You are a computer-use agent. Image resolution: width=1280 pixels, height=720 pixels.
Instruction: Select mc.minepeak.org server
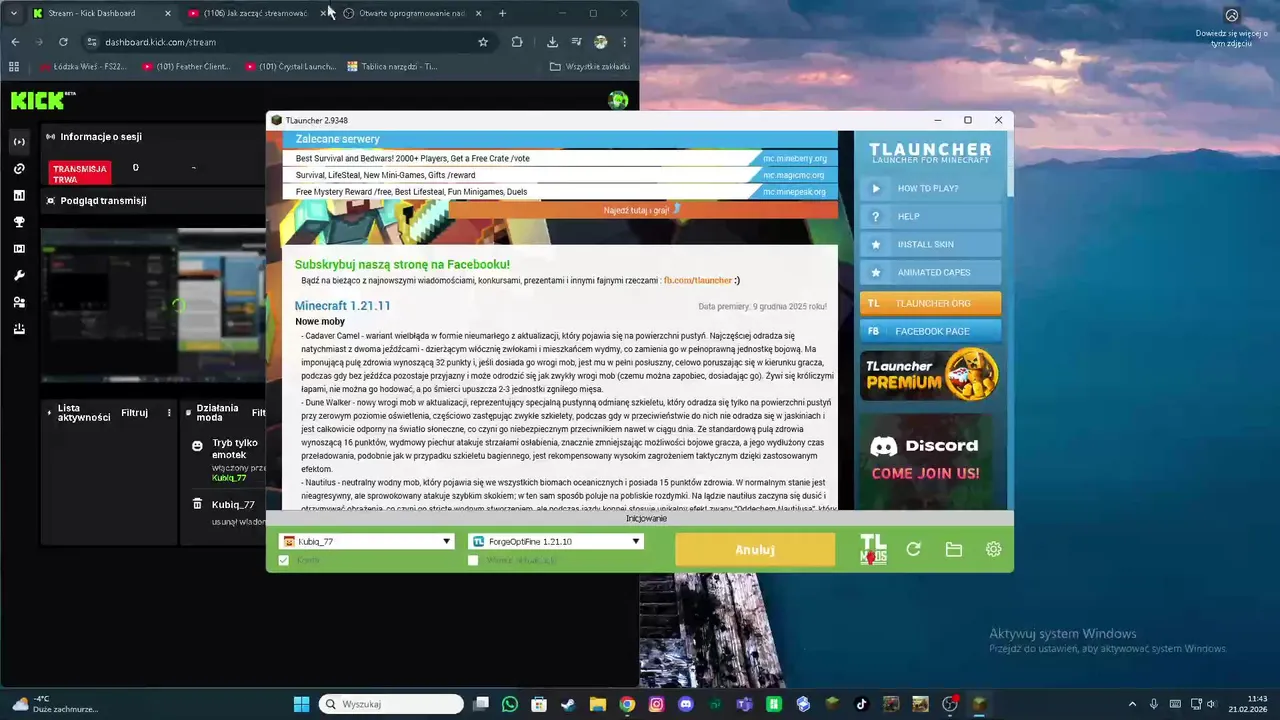pos(795,191)
